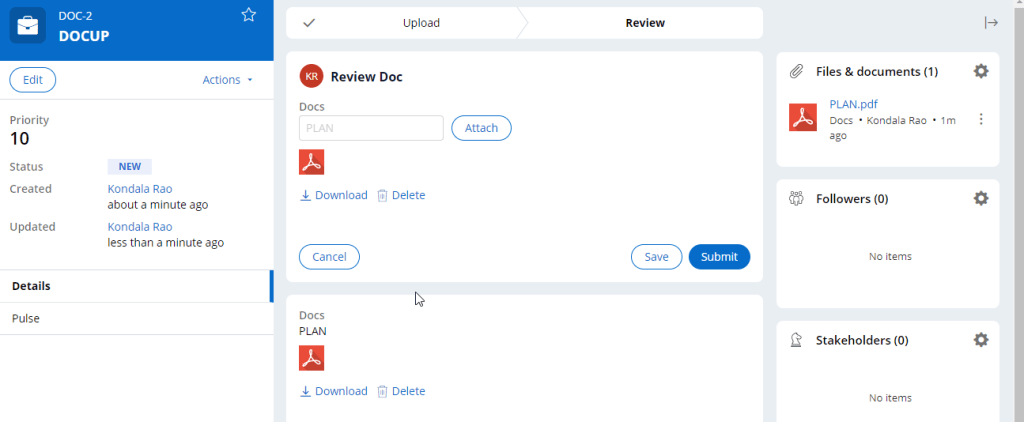Click the Docs PLAN input field
Viewport: 1024px width, 422px height.
(x=371, y=128)
